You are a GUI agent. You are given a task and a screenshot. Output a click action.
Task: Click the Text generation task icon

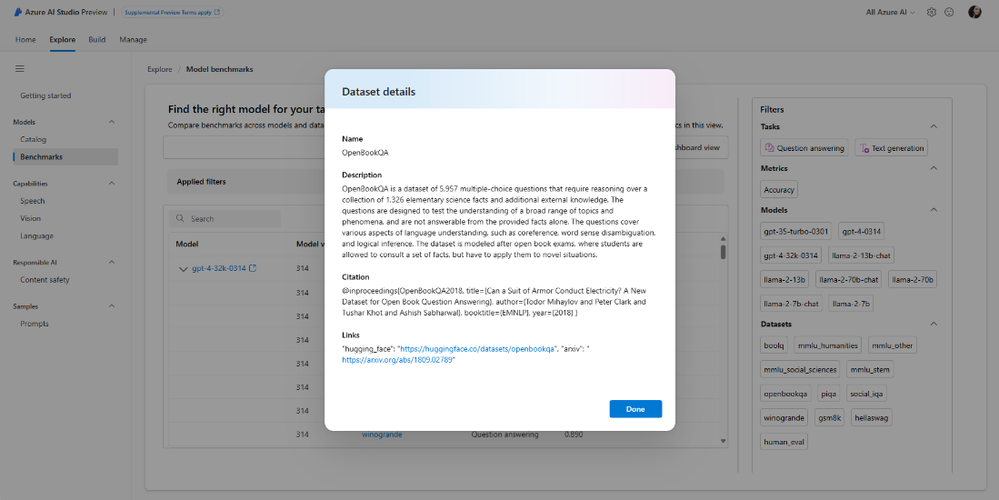(x=865, y=148)
